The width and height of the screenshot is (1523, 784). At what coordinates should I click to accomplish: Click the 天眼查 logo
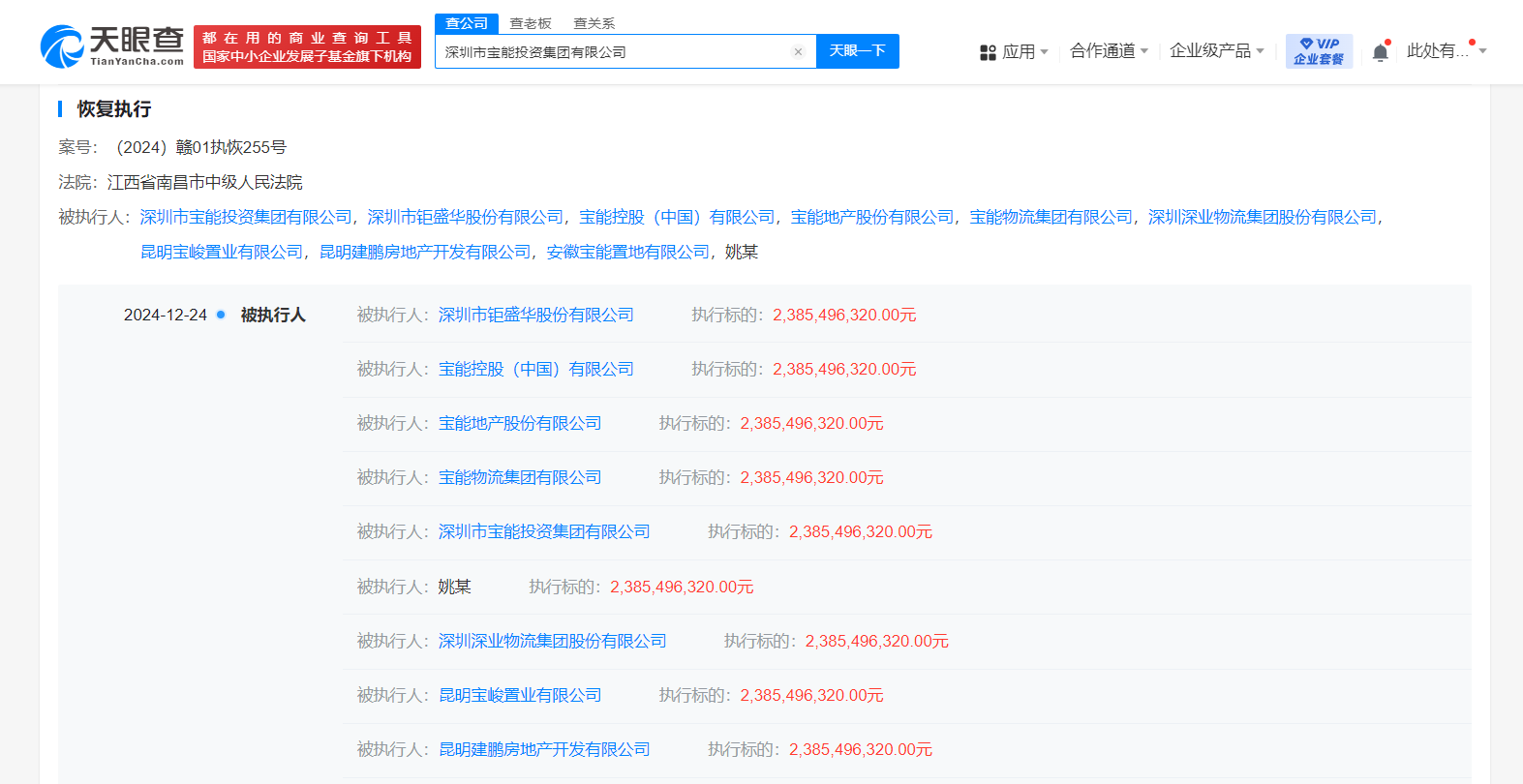coord(112,46)
